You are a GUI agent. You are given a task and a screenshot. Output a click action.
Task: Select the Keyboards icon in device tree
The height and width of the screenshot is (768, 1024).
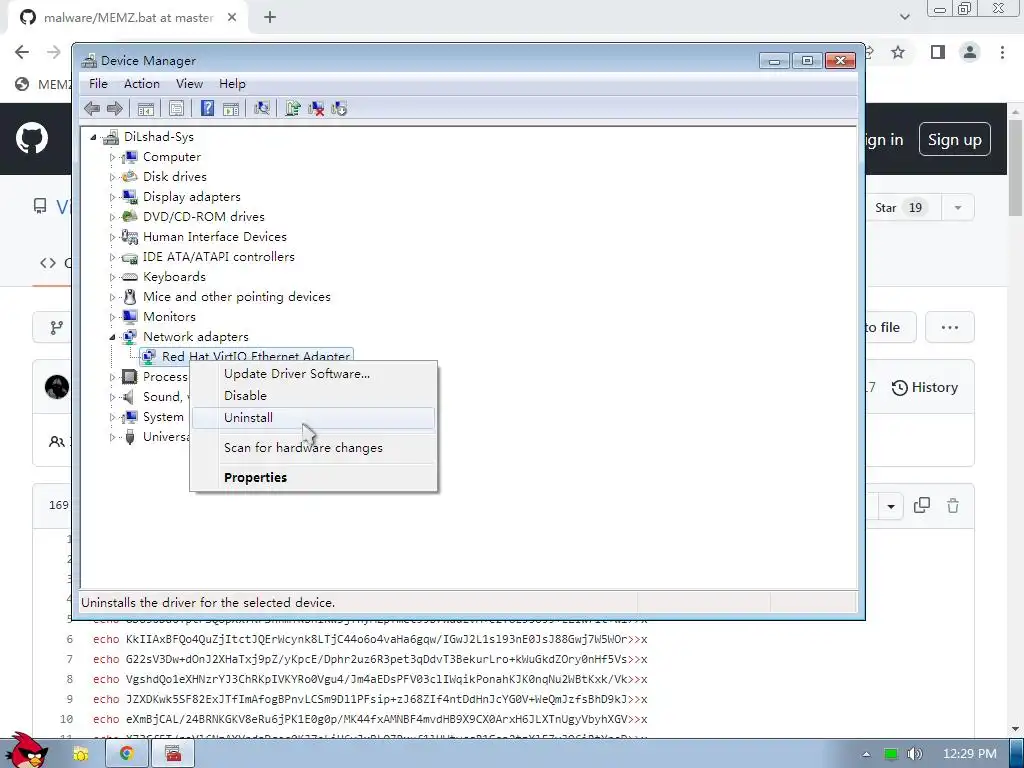(130, 277)
